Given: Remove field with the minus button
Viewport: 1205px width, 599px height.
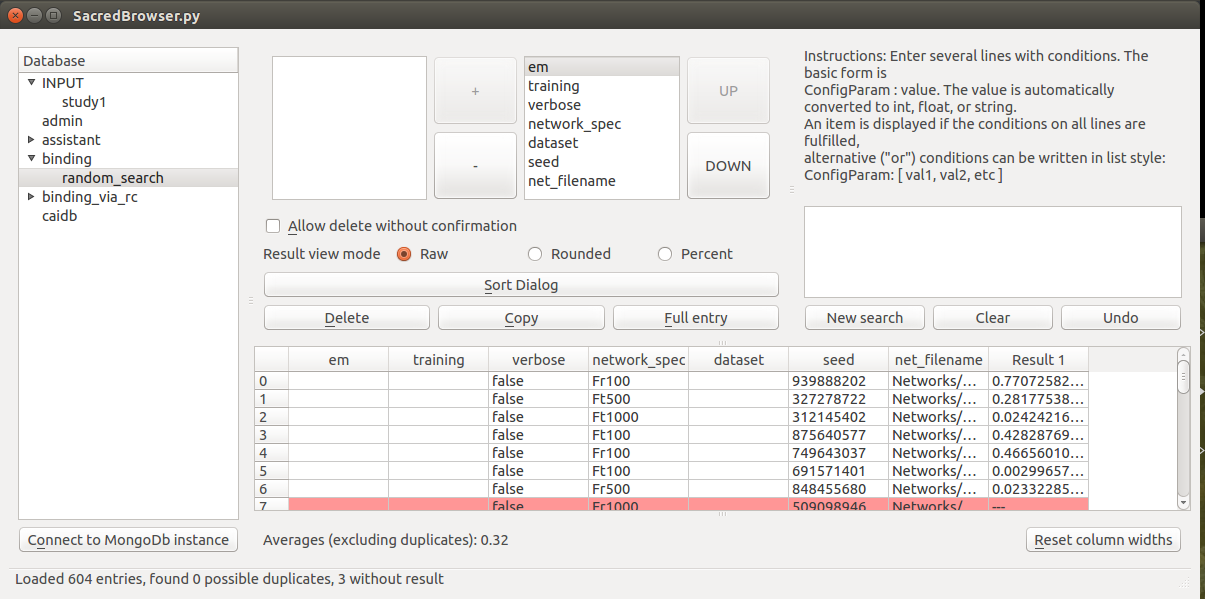Looking at the screenshot, I should click(475, 166).
